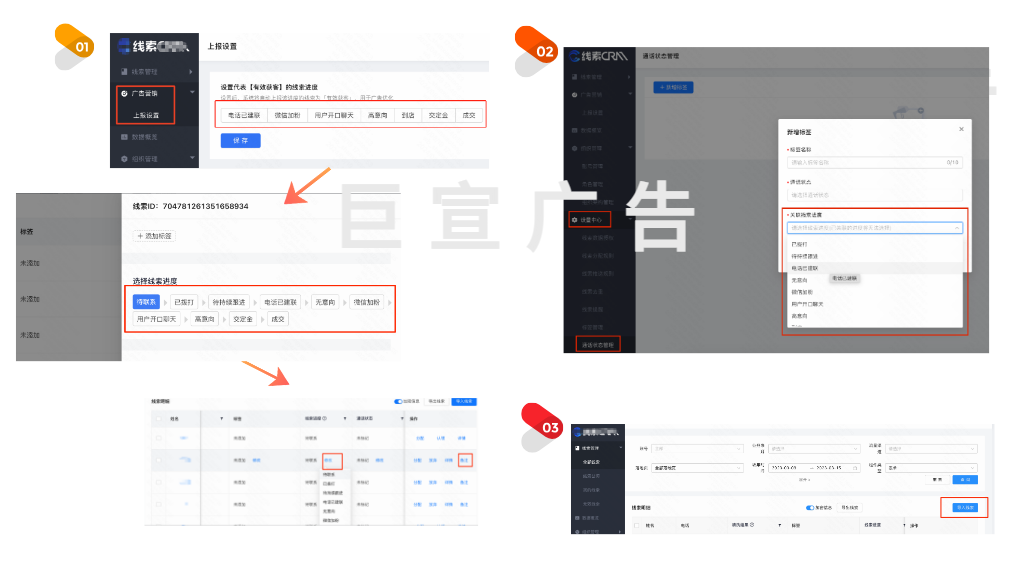The height and width of the screenshot is (570, 1036).
Task: Expand the 线索管理 arrow in panel 01 sidebar
Action: pos(191,72)
